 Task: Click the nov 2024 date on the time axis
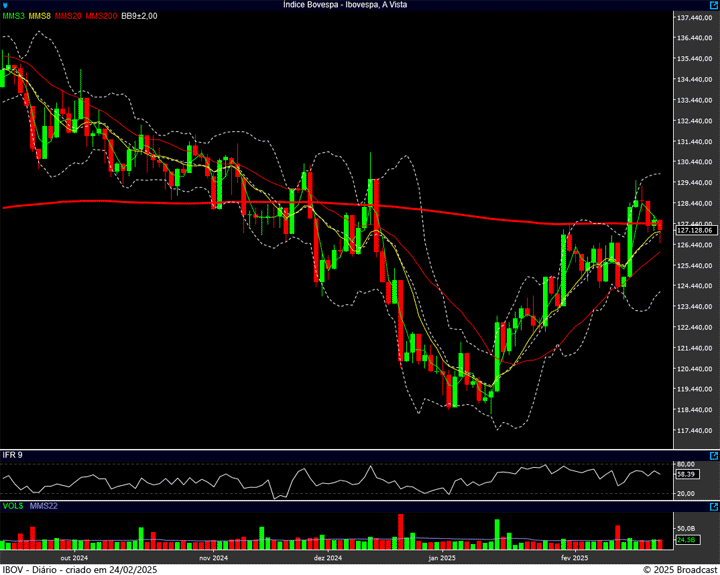[214, 557]
